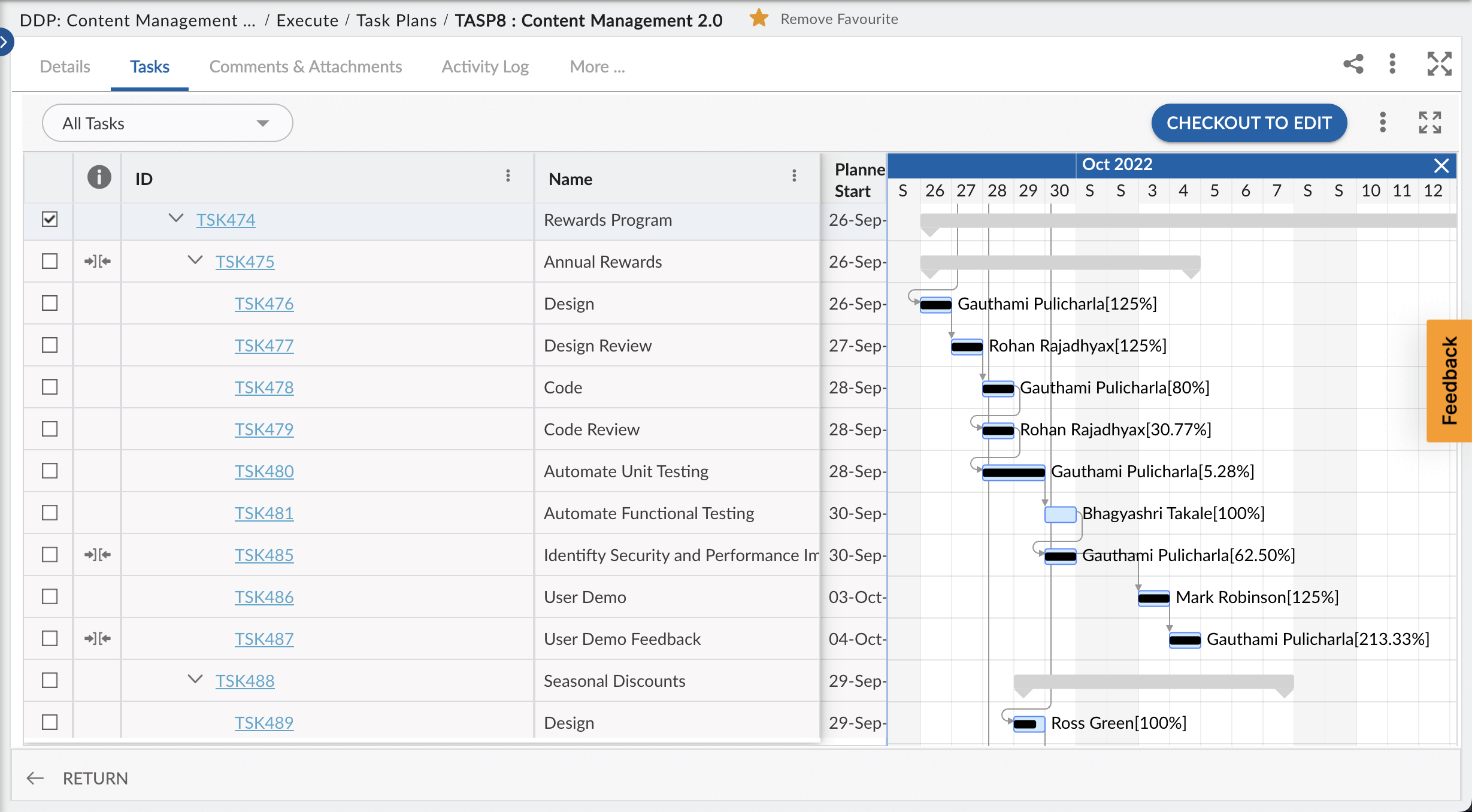Open the All Tasks filter dropdown
Screen dimensions: 1472x812
[x=168, y=123]
